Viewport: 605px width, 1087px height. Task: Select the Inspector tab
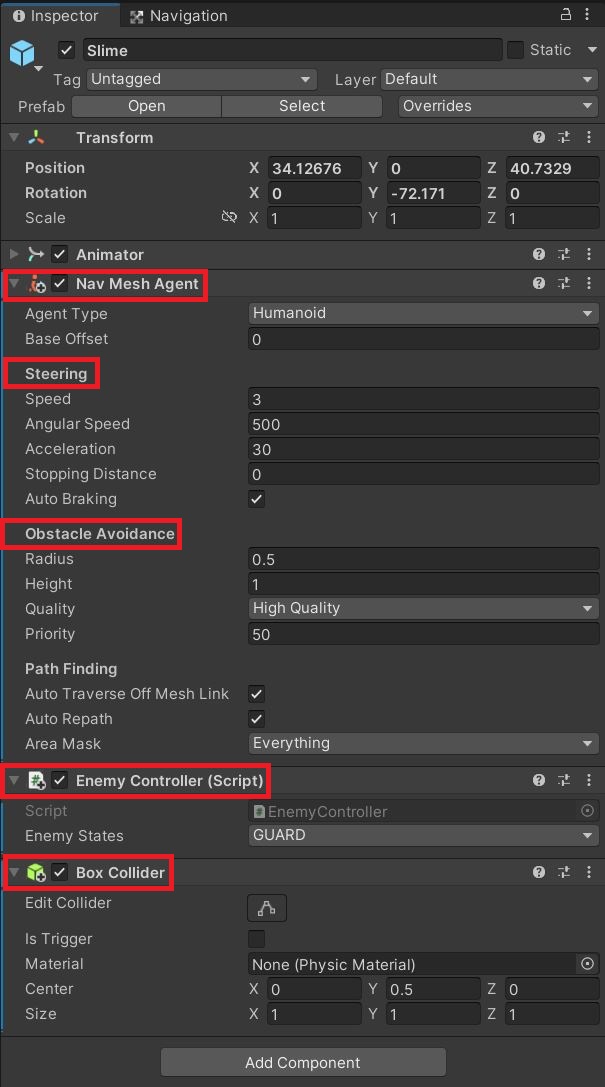[x=55, y=15]
